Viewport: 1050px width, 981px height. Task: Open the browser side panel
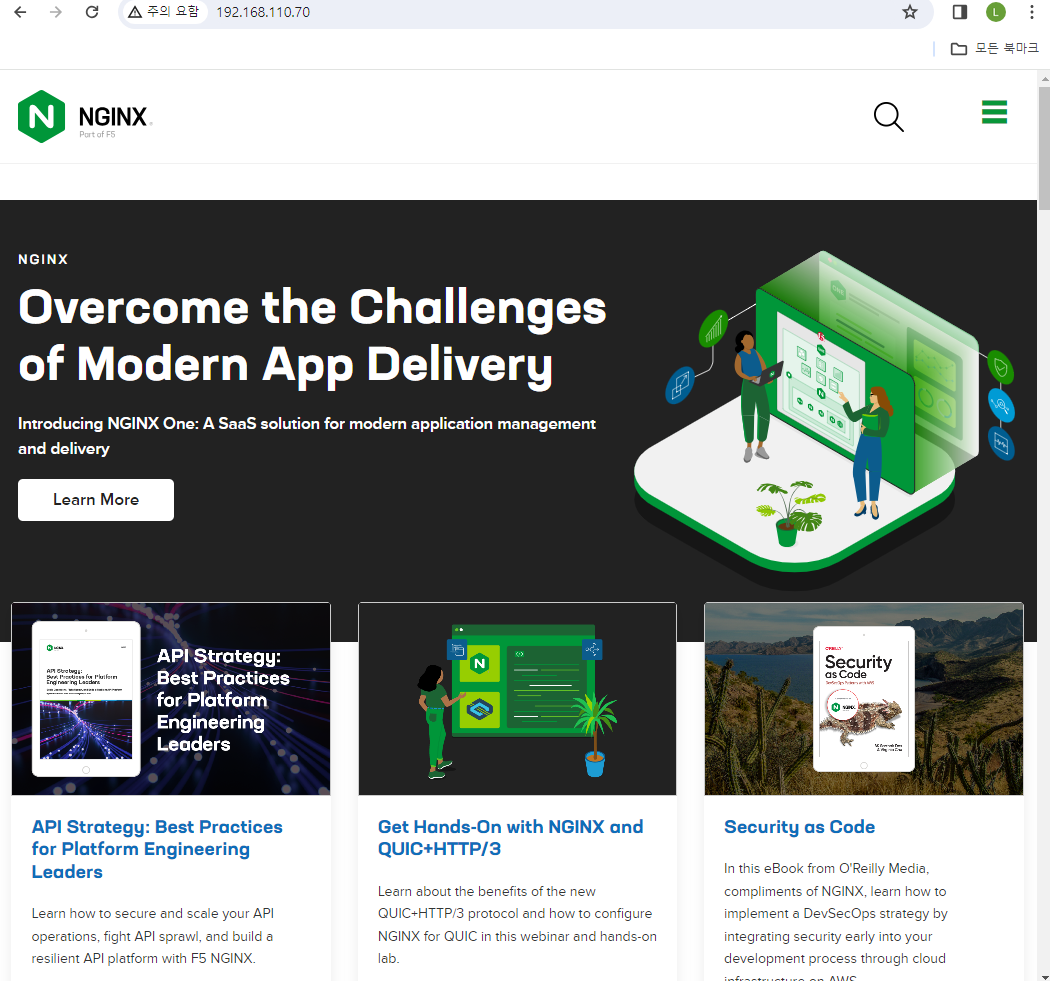coord(960,12)
